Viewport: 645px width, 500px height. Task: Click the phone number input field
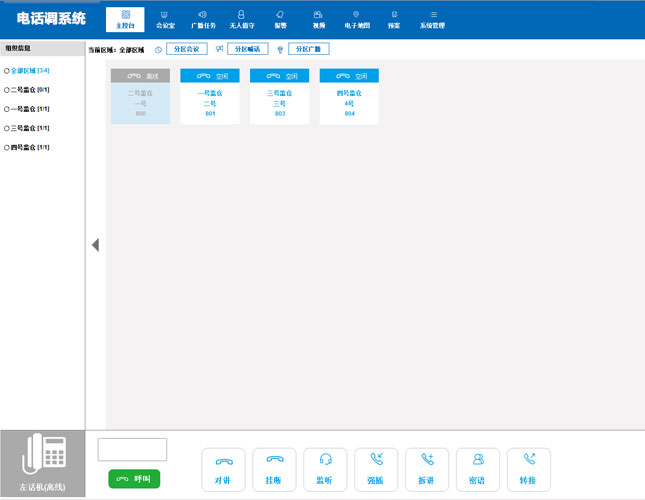pyautogui.click(x=132, y=449)
